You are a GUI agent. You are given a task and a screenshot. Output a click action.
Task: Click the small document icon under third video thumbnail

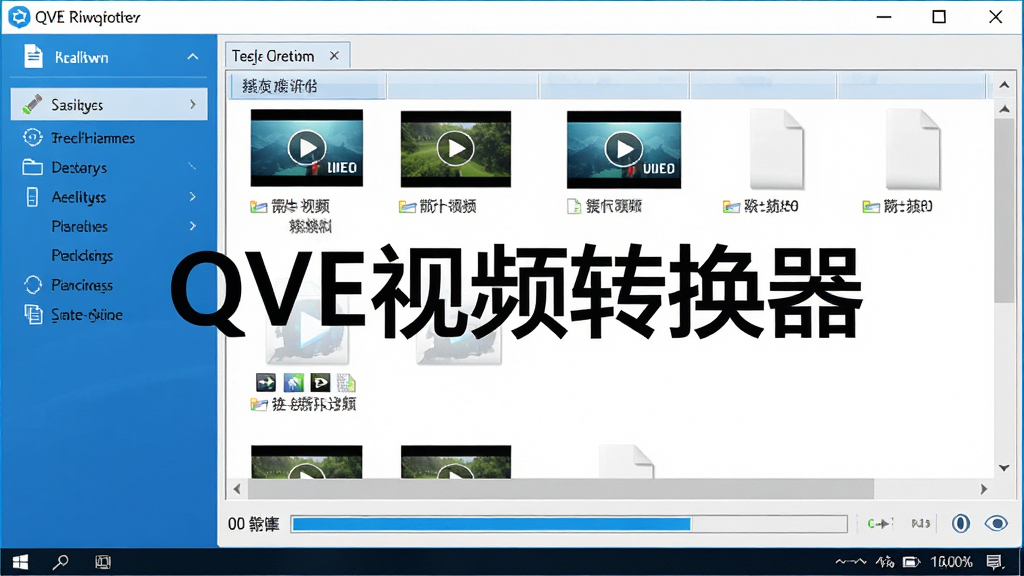573,206
